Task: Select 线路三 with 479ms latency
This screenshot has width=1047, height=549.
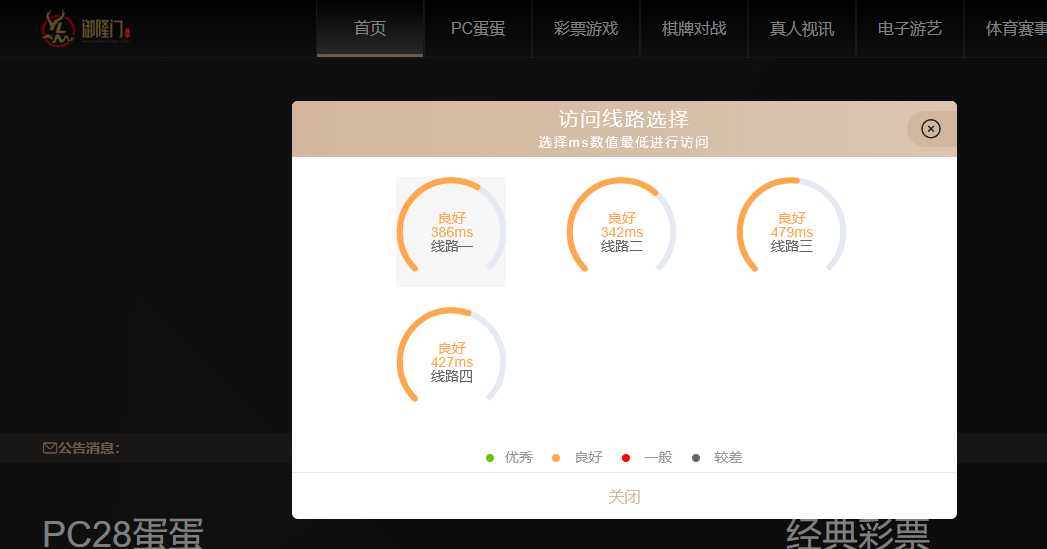Action: tap(791, 232)
